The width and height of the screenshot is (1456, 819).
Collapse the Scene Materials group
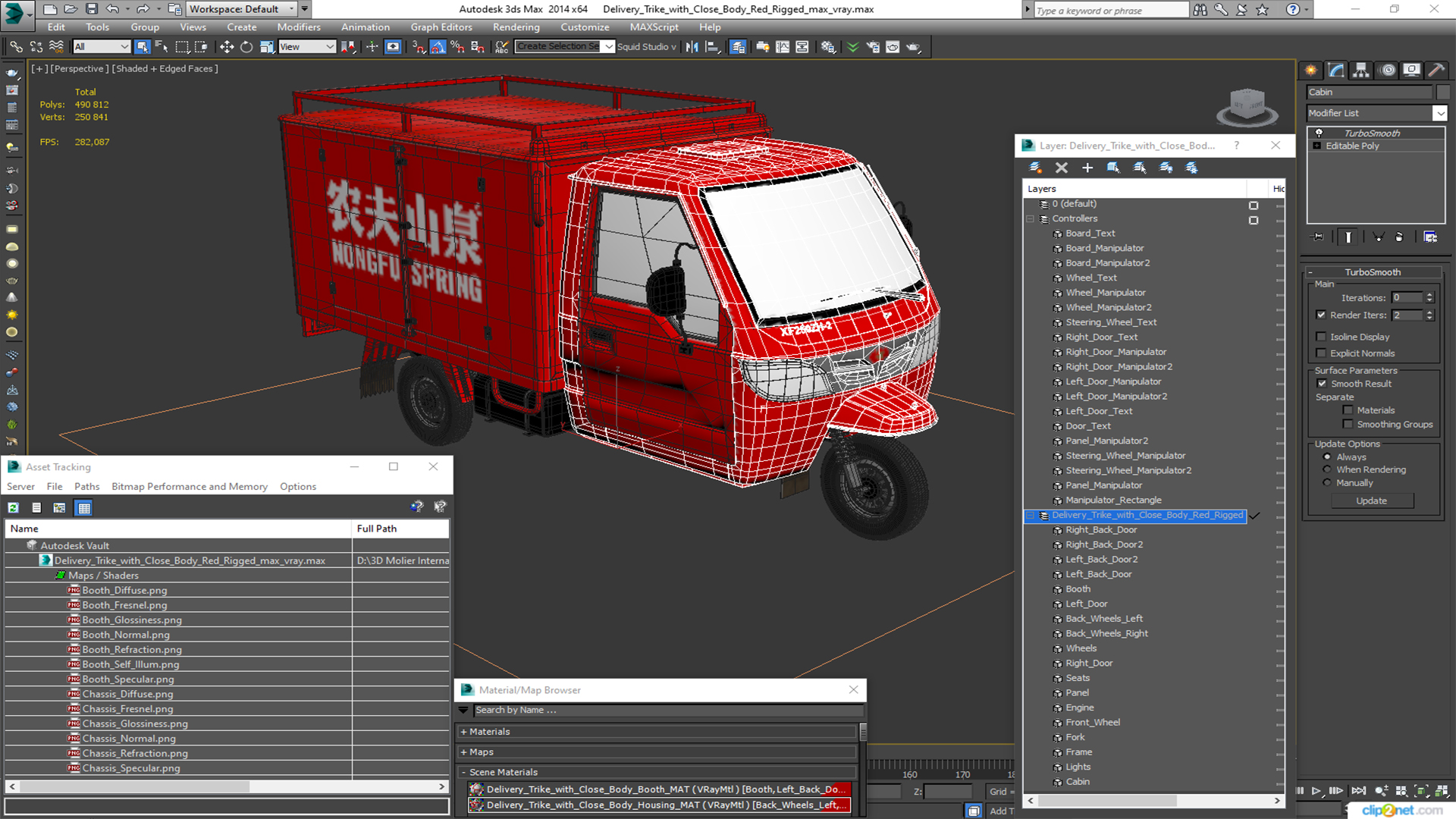(x=463, y=773)
